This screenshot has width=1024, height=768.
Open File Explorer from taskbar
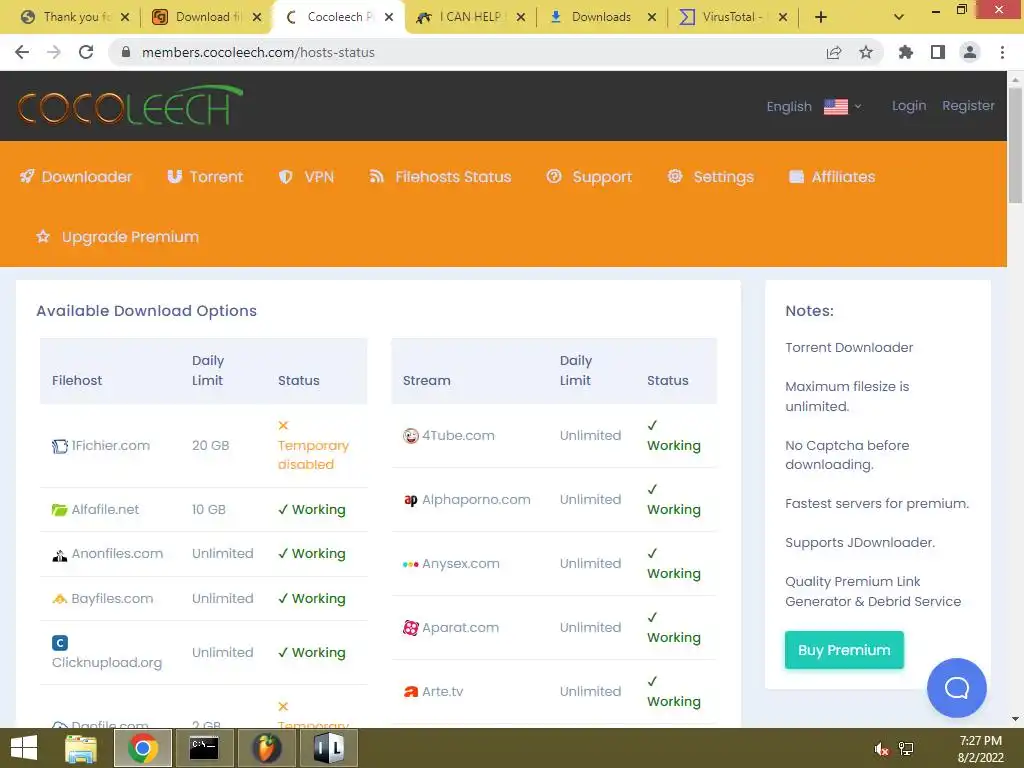(81, 748)
